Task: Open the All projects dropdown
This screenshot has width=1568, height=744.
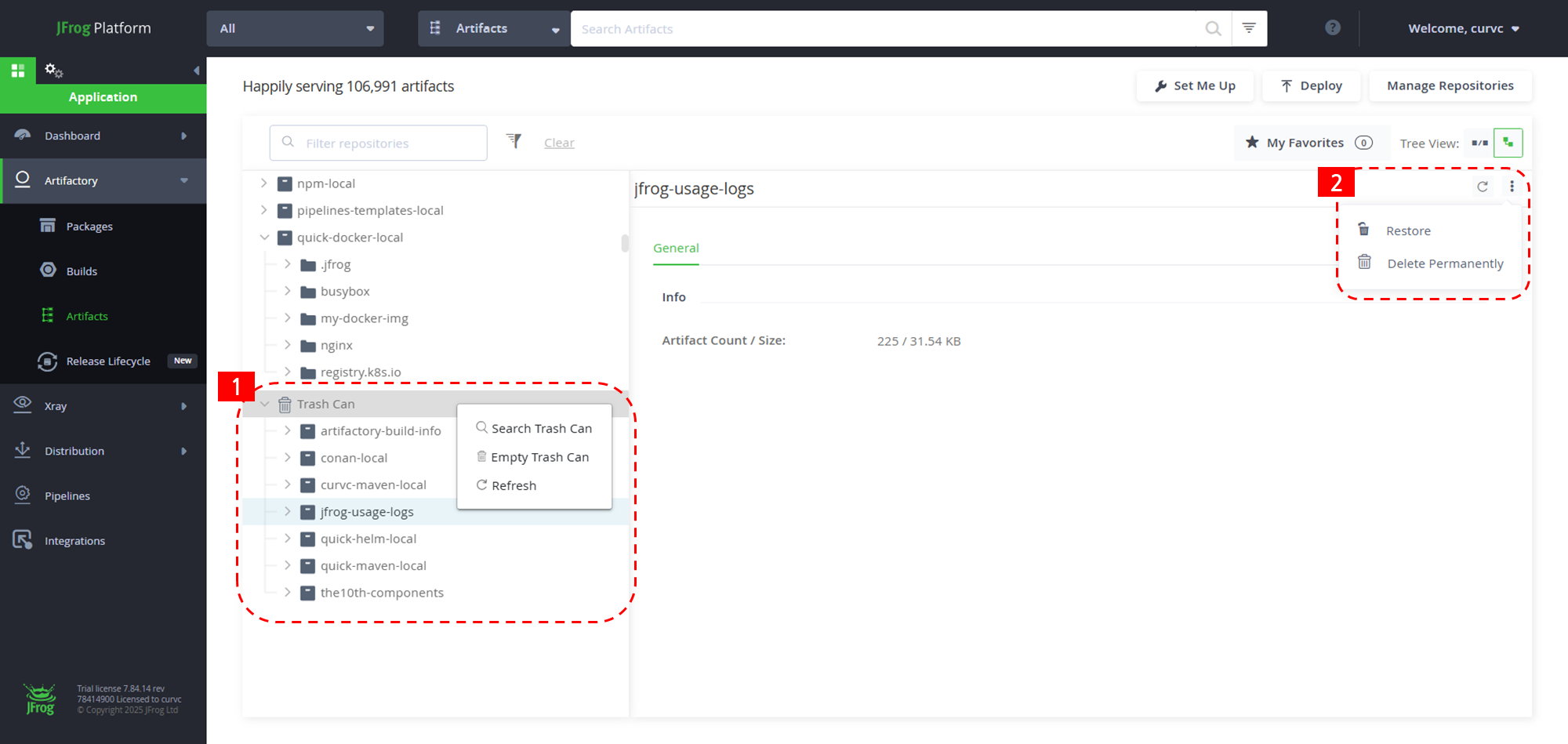Action: [x=295, y=28]
